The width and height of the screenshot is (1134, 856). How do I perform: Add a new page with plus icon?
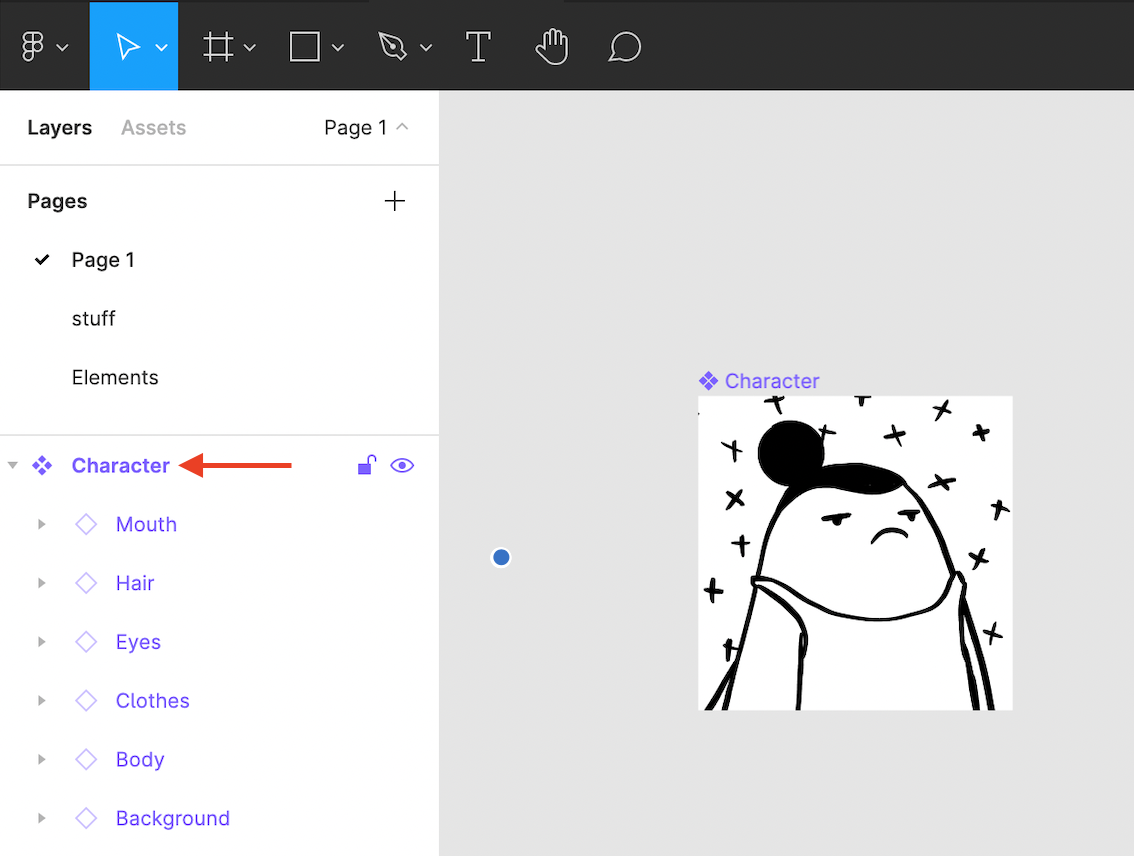(x=395, y=201)
